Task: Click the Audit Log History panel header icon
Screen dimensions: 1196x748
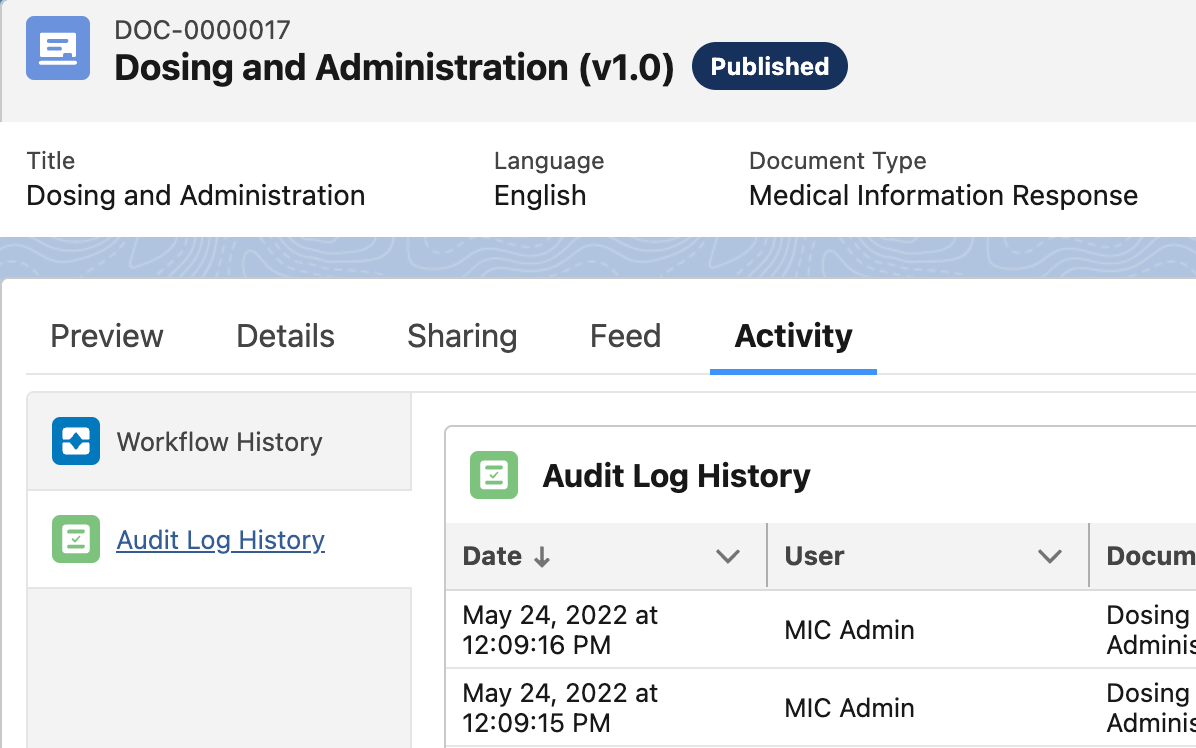Action: [494, 475]
